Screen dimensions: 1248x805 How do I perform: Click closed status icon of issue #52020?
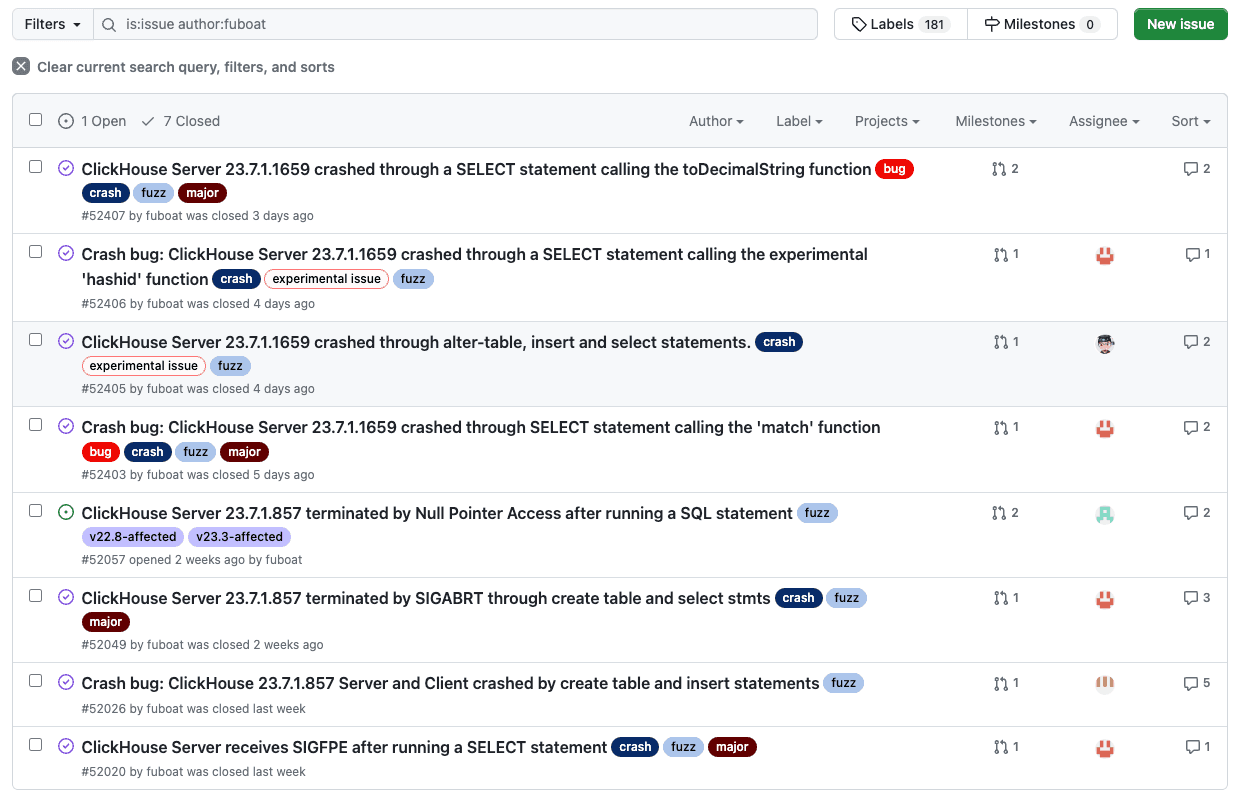pyautogui.click(x=66, y=746)
